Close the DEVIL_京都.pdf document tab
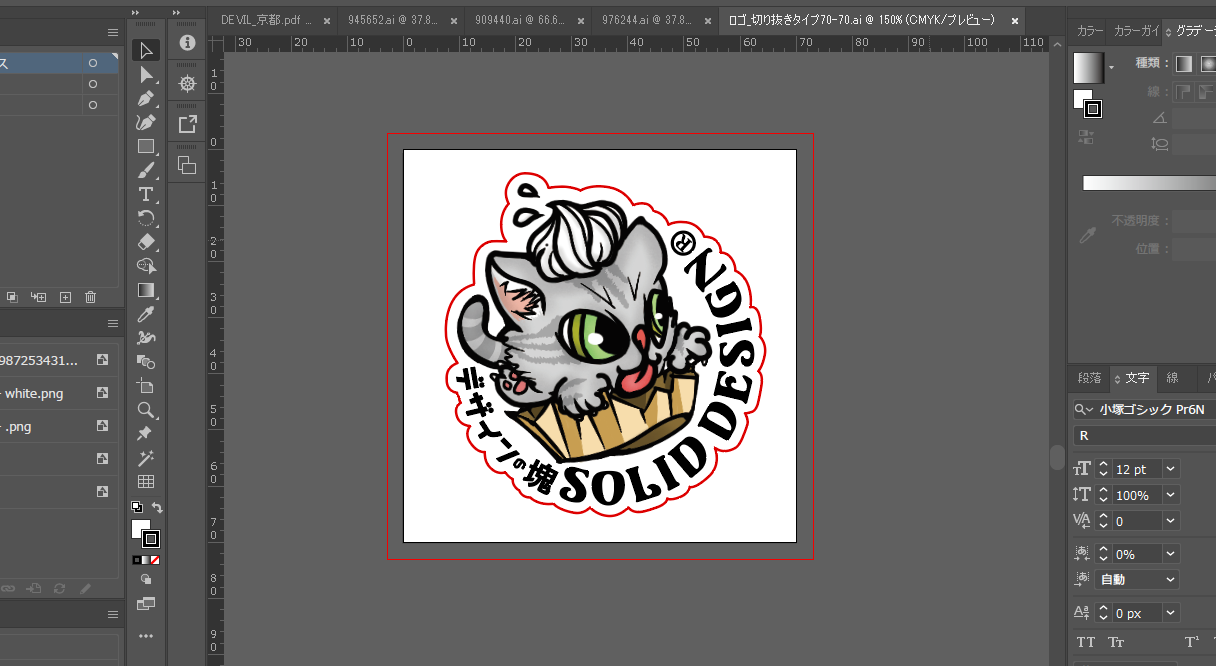 click(326, 20)
